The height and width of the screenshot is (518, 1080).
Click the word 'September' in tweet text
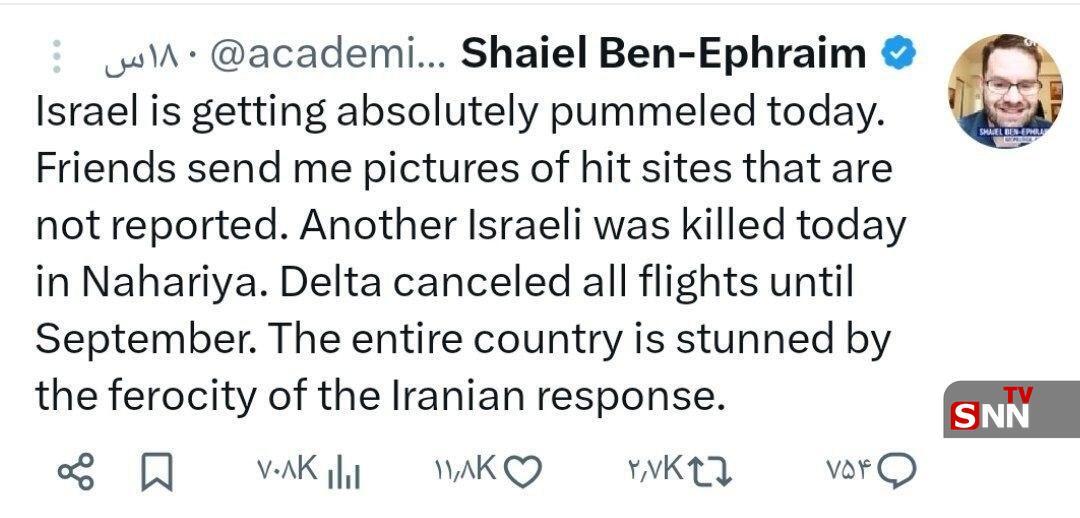(x=142, y=341)
